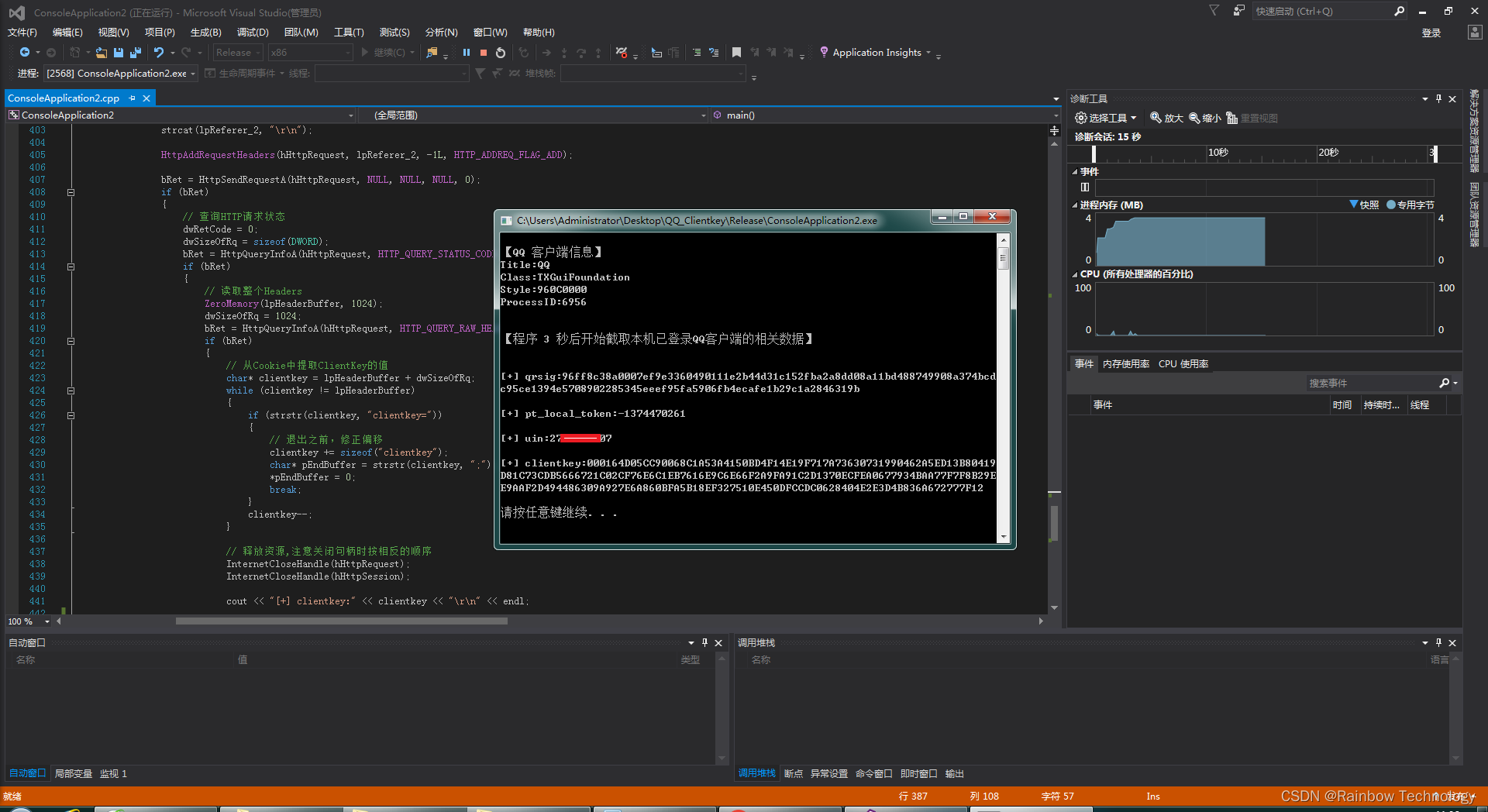
Task: Collapse the 进程内存 (MB) section
Action: pyautogui.click(x=1075, y=205)
